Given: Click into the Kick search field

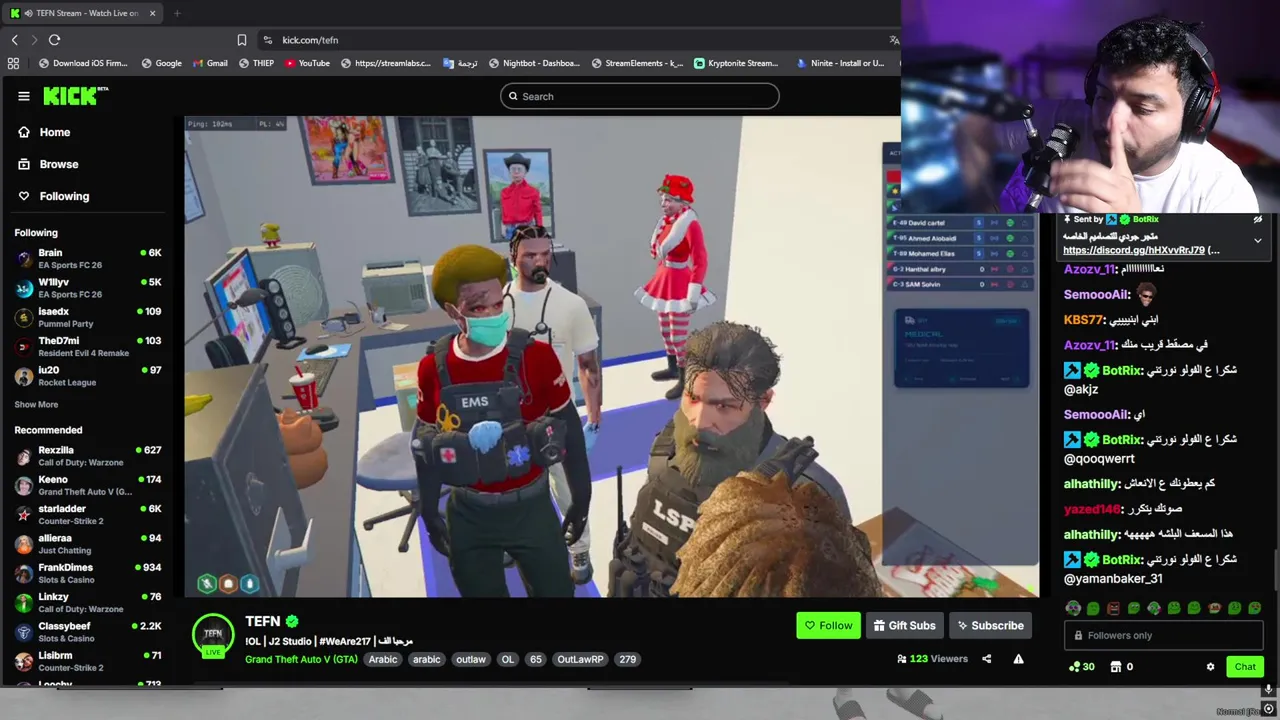Looking at the screenshot, I should coord(640,96).
